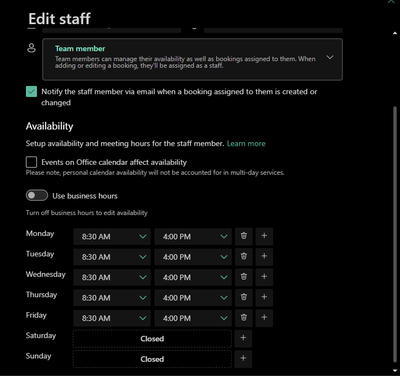Add availability hours for Saturday
This screenshot has height=376, width=400.
(x=243, y=338)
